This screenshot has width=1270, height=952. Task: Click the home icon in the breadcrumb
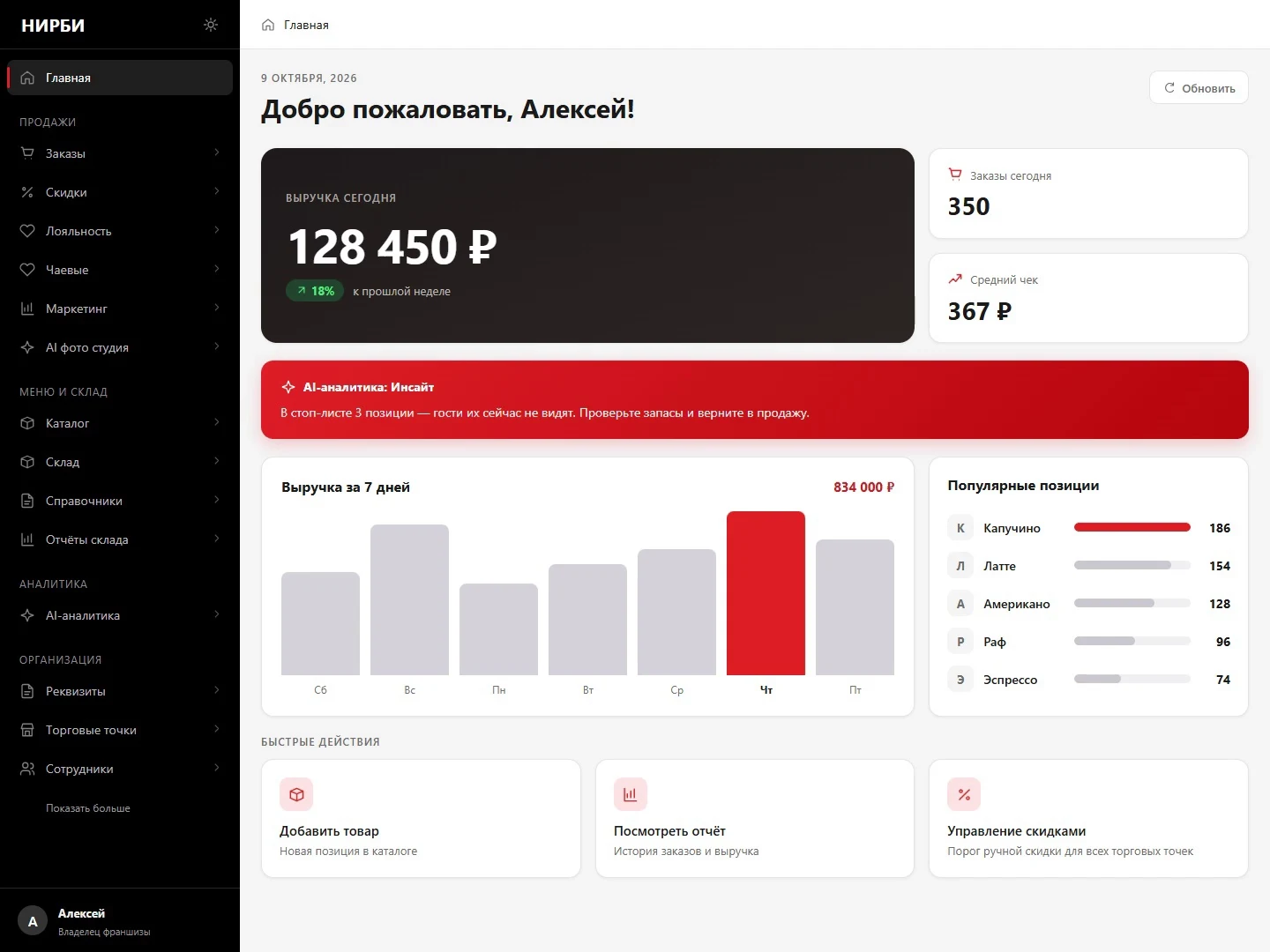tap(268, 25)
